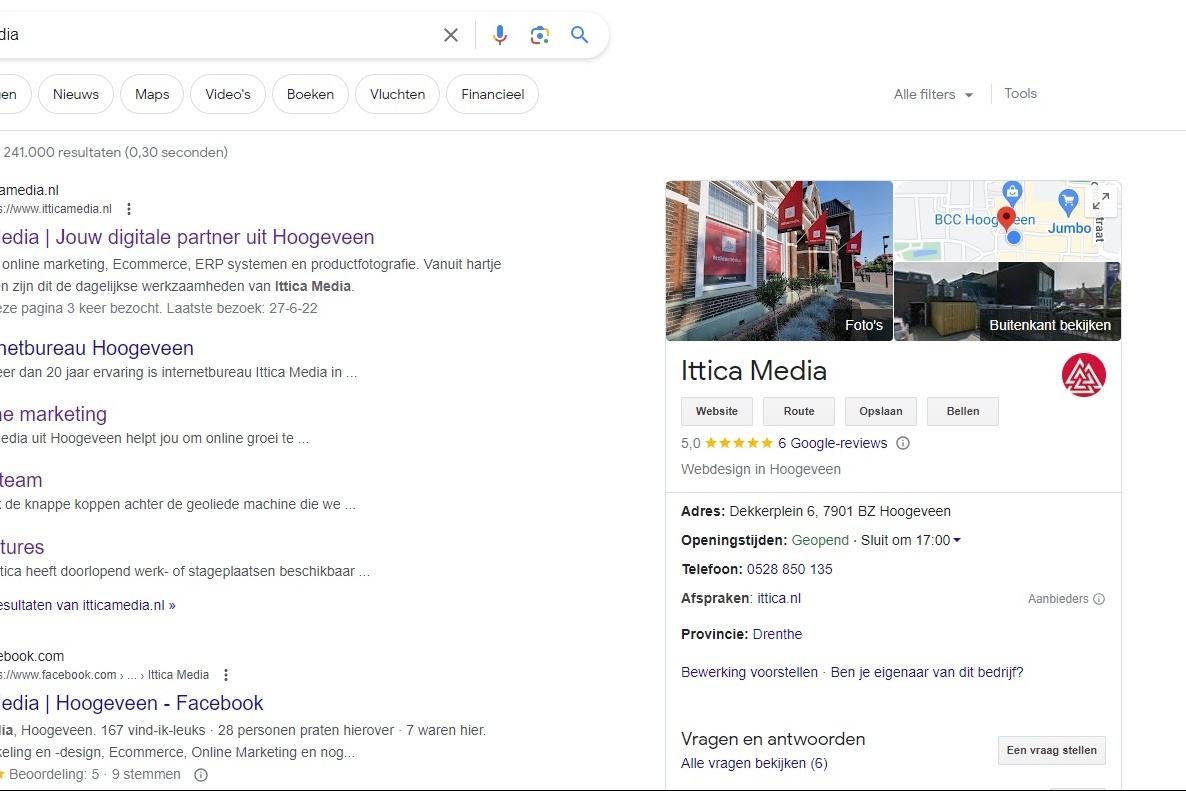
Task: Expand the map with the fullscreen icon
Action: tap(1101, 200)
